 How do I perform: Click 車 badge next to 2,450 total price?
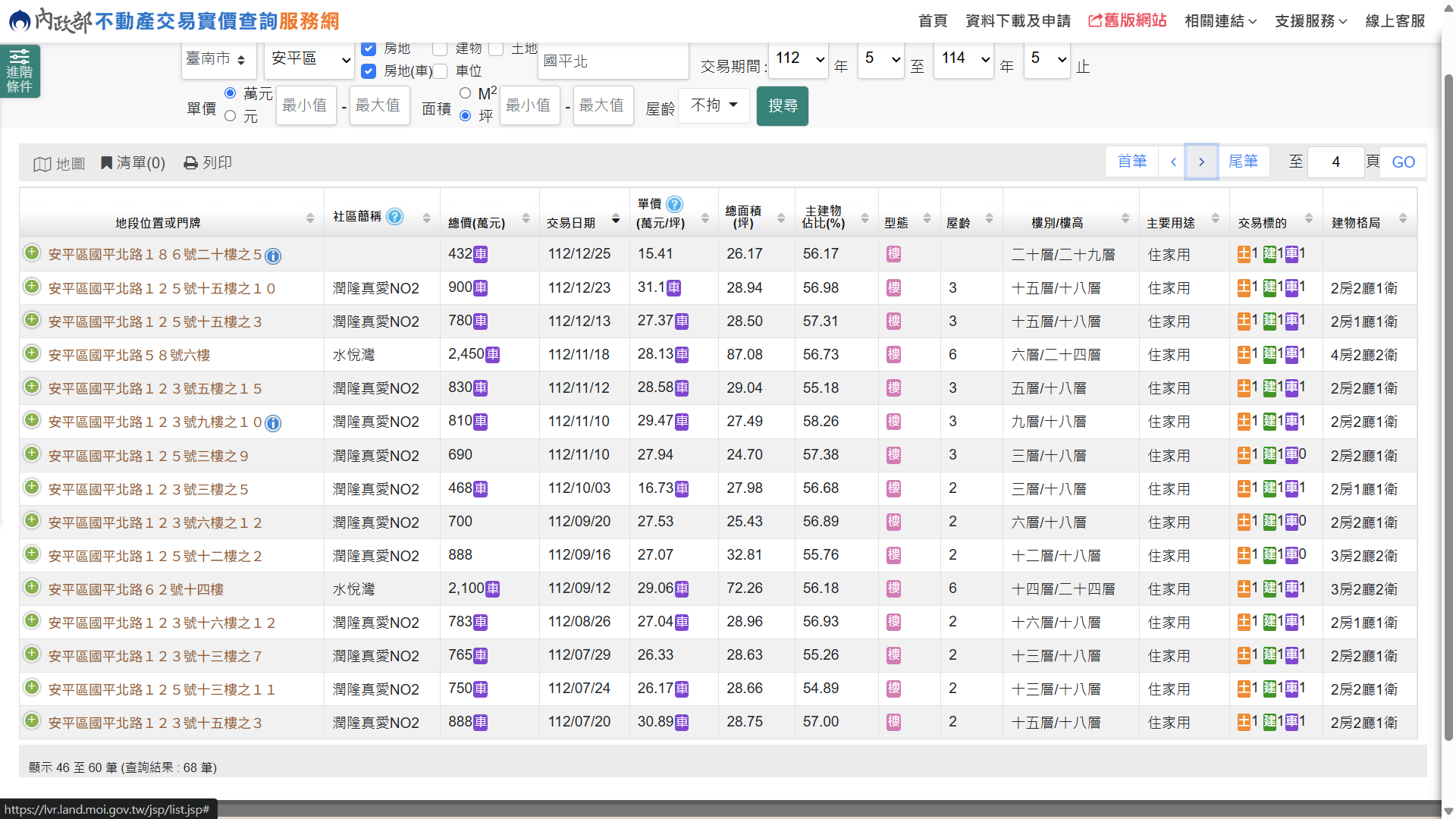coord(493,354)
